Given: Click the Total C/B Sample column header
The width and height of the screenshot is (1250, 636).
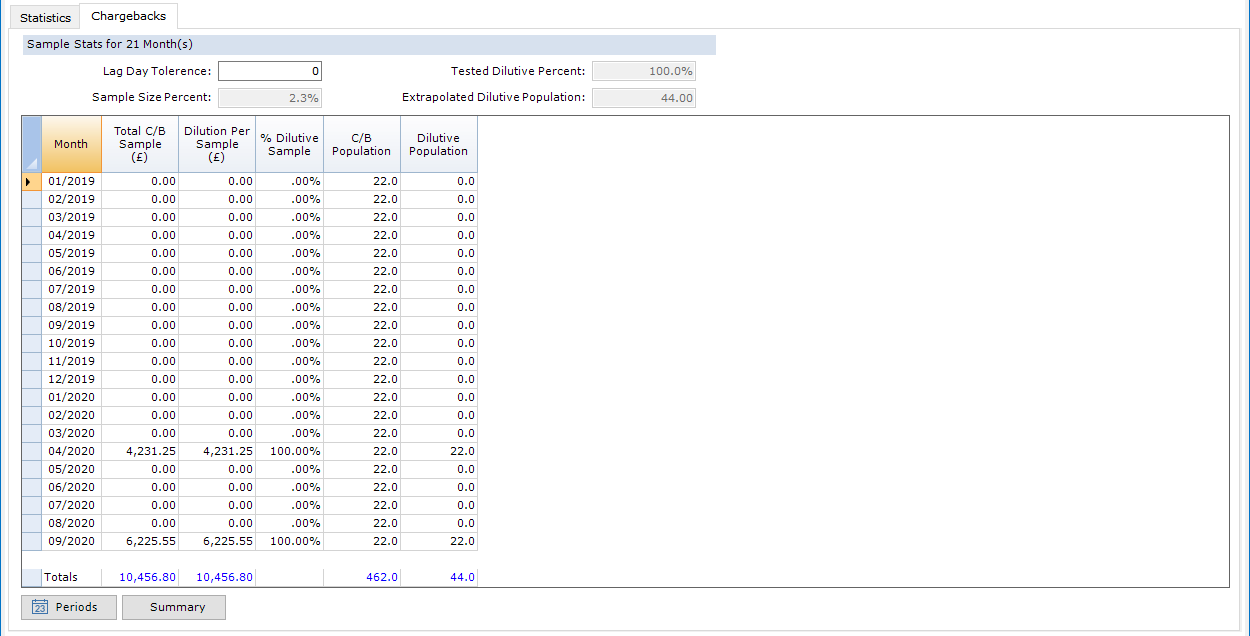Looking at the screenshot, I should click(x=139, y=144).
